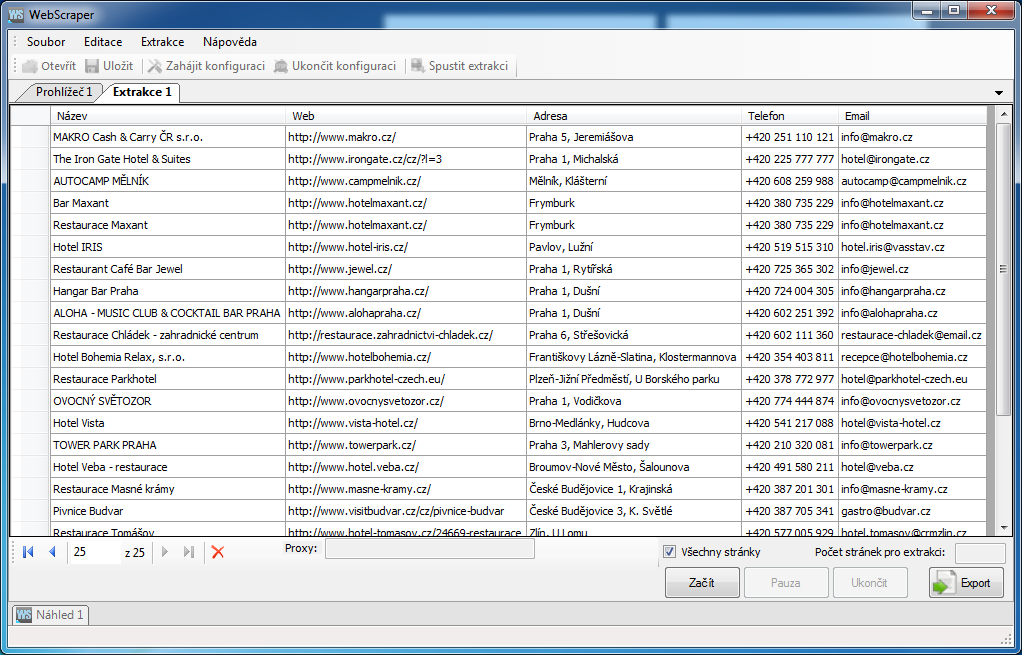Image resolution: width=1022 pixels, height=655 pixels.
Task: Click the WebScraper title bar icon
Action: [x=17, y=14]
